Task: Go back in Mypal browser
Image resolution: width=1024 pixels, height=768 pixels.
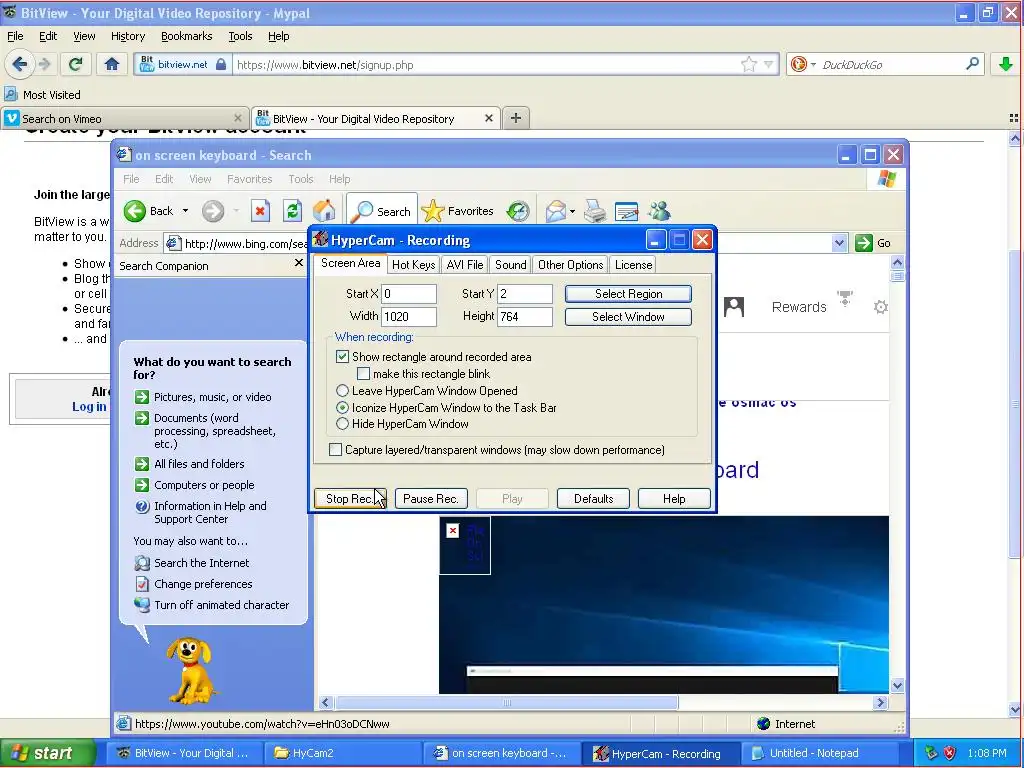Action: click(19, 64)
